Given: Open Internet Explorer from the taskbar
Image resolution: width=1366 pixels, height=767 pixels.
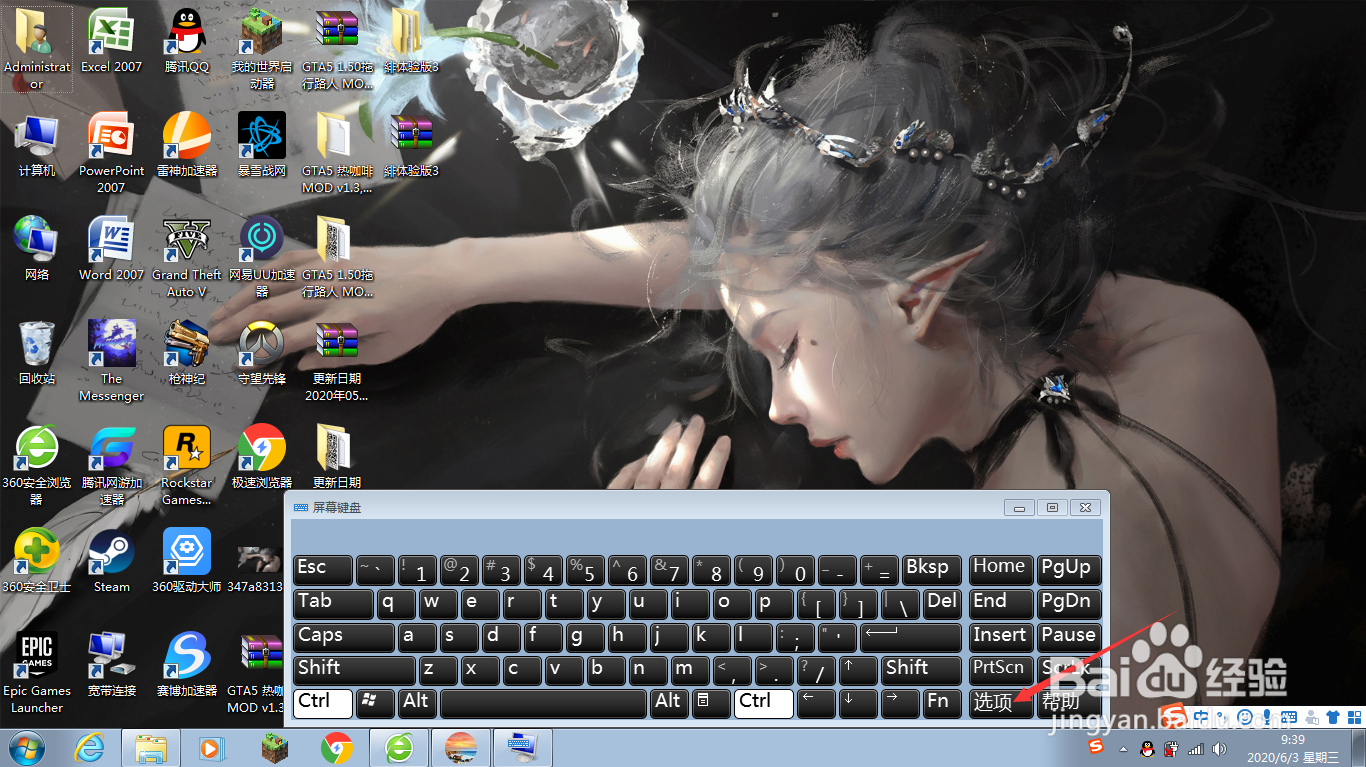Looking at the screenshot, I should click(90, 748).
